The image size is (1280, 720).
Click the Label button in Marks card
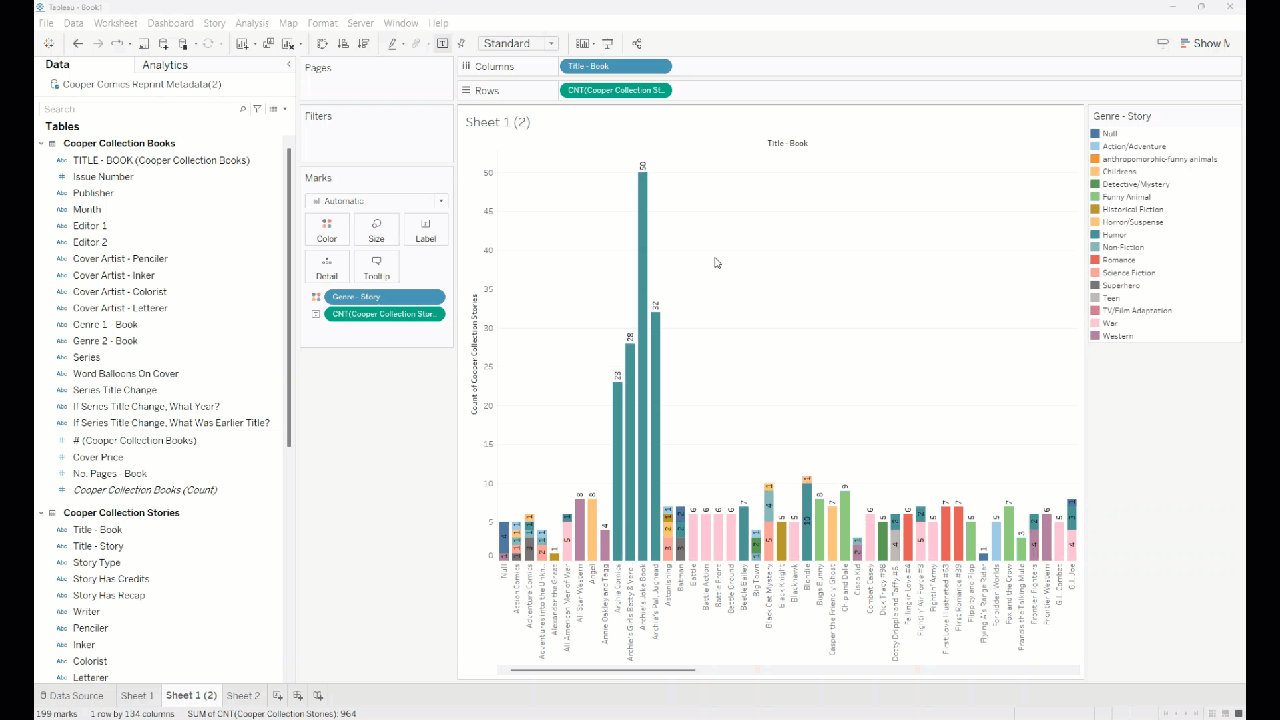[425, 229]
